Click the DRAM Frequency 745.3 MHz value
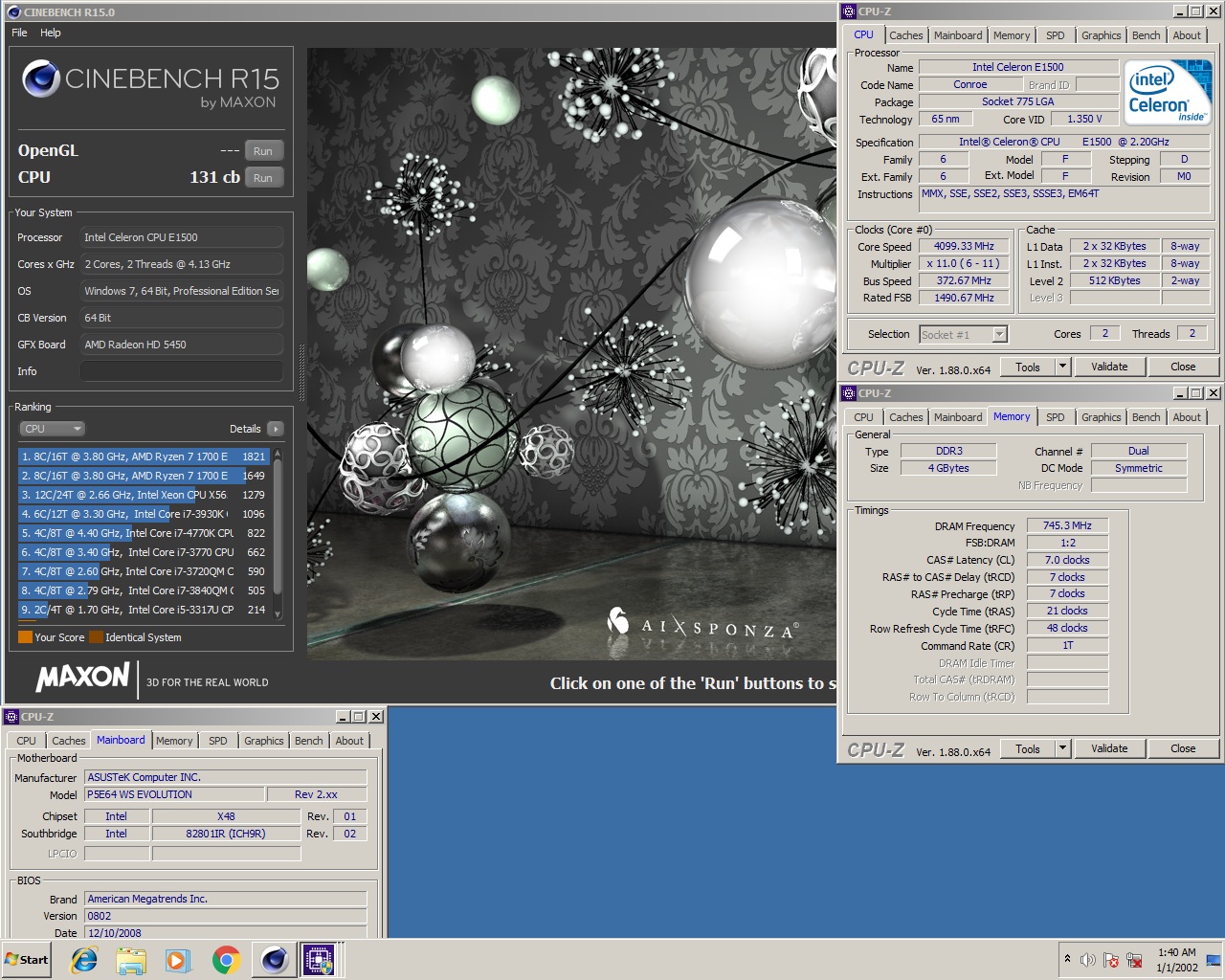The width and height of the screenshot is (1225, 980). click(x=1067, y=525)
